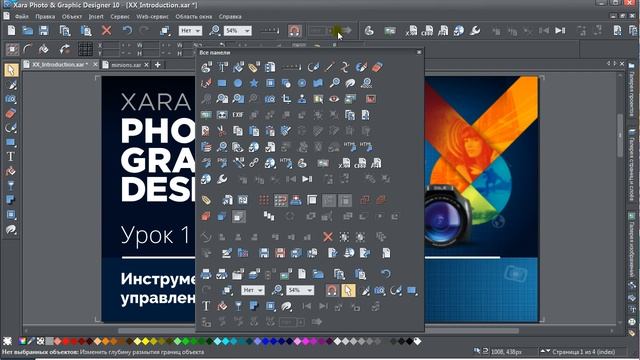Open the Web-сервис menu
Viewport: 640px width, 360px height.
152,17
